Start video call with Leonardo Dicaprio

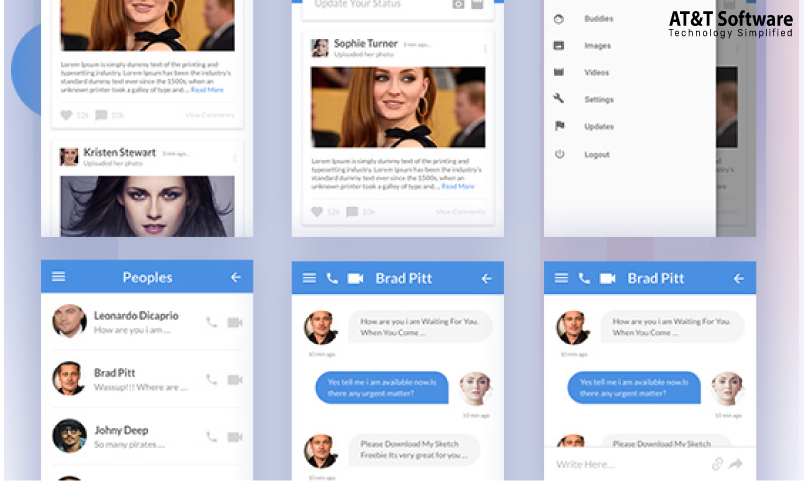pyautogui.click(x=235, y=323)
